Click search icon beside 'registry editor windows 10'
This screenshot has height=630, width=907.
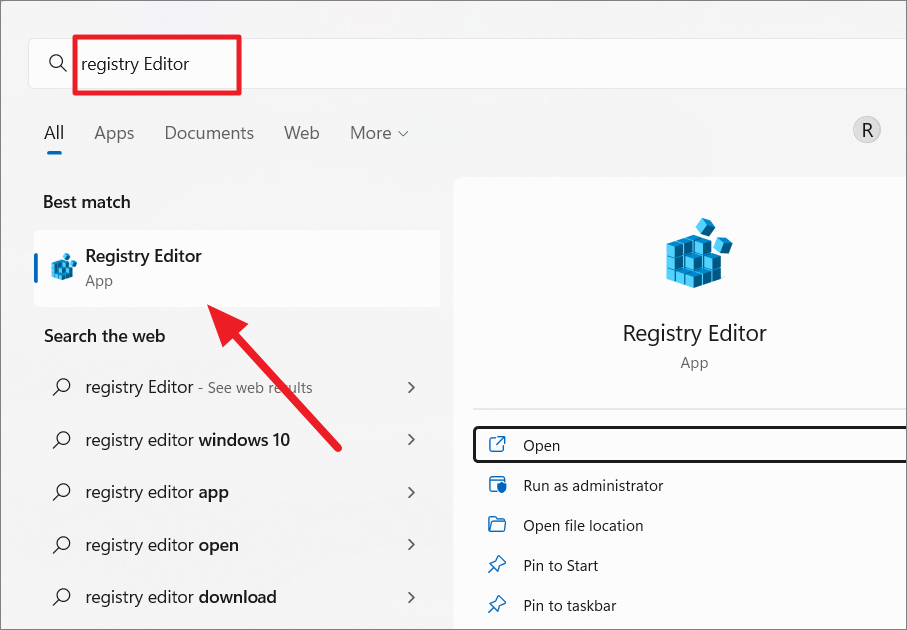[x=61, y=440]
